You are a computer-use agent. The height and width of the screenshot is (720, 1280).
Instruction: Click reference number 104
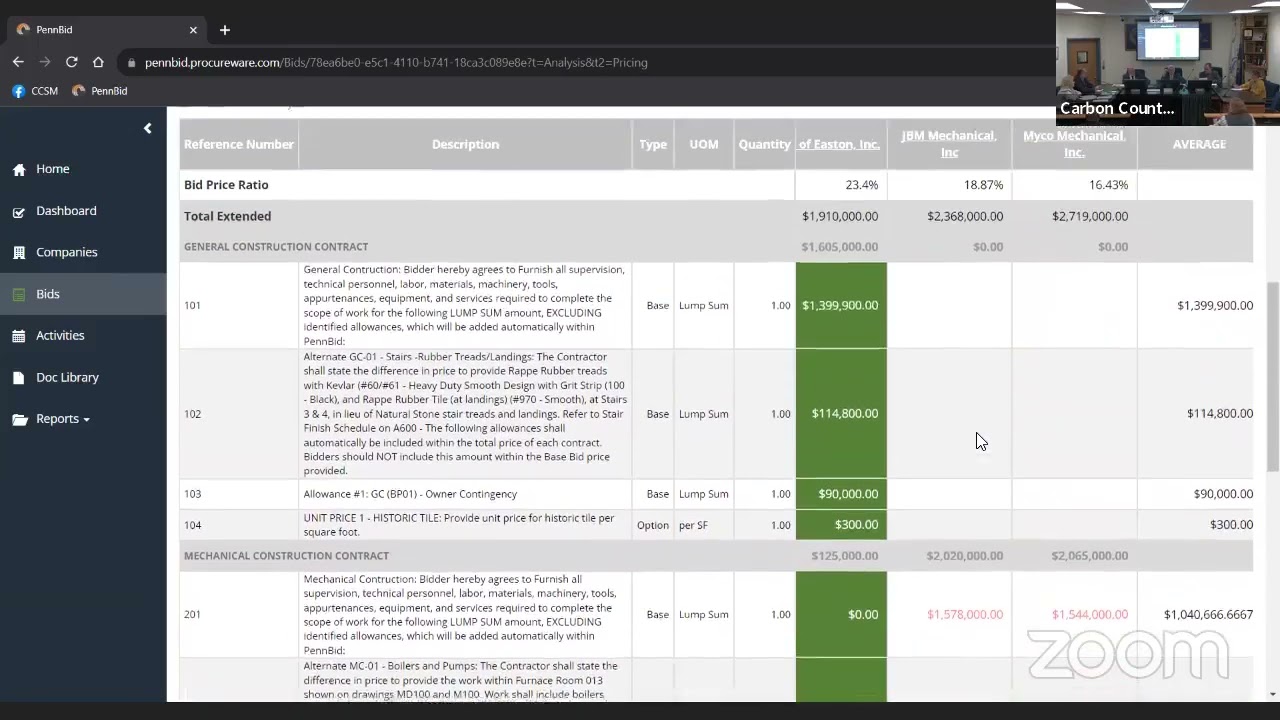tap(192, 525)
